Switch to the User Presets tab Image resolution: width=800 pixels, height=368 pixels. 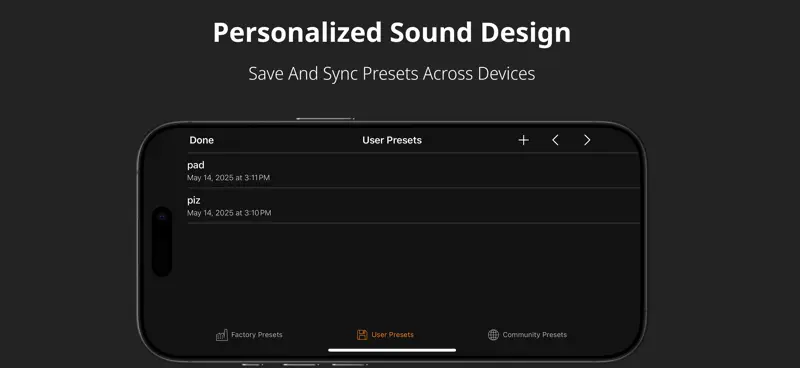[x=385, y=335]
